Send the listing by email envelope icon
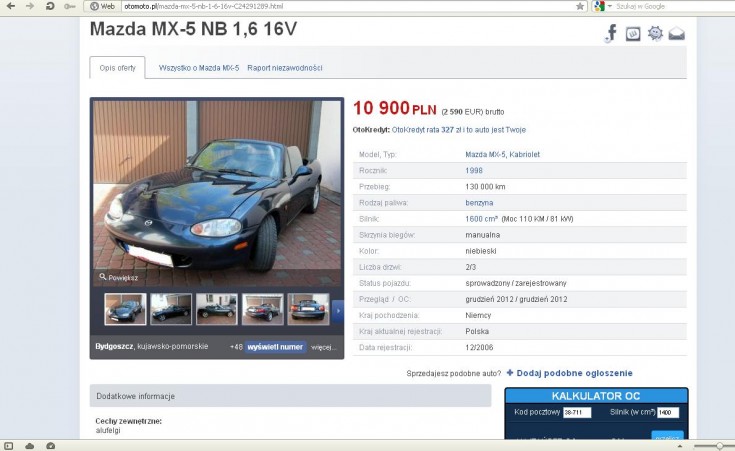735x451 pixels. [676, 34]
